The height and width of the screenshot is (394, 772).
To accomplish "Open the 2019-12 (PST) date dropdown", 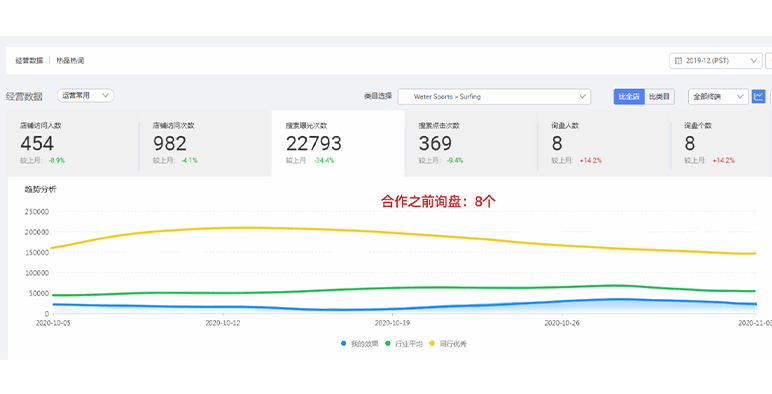I will pyautogui.click(x=716, y=61).
